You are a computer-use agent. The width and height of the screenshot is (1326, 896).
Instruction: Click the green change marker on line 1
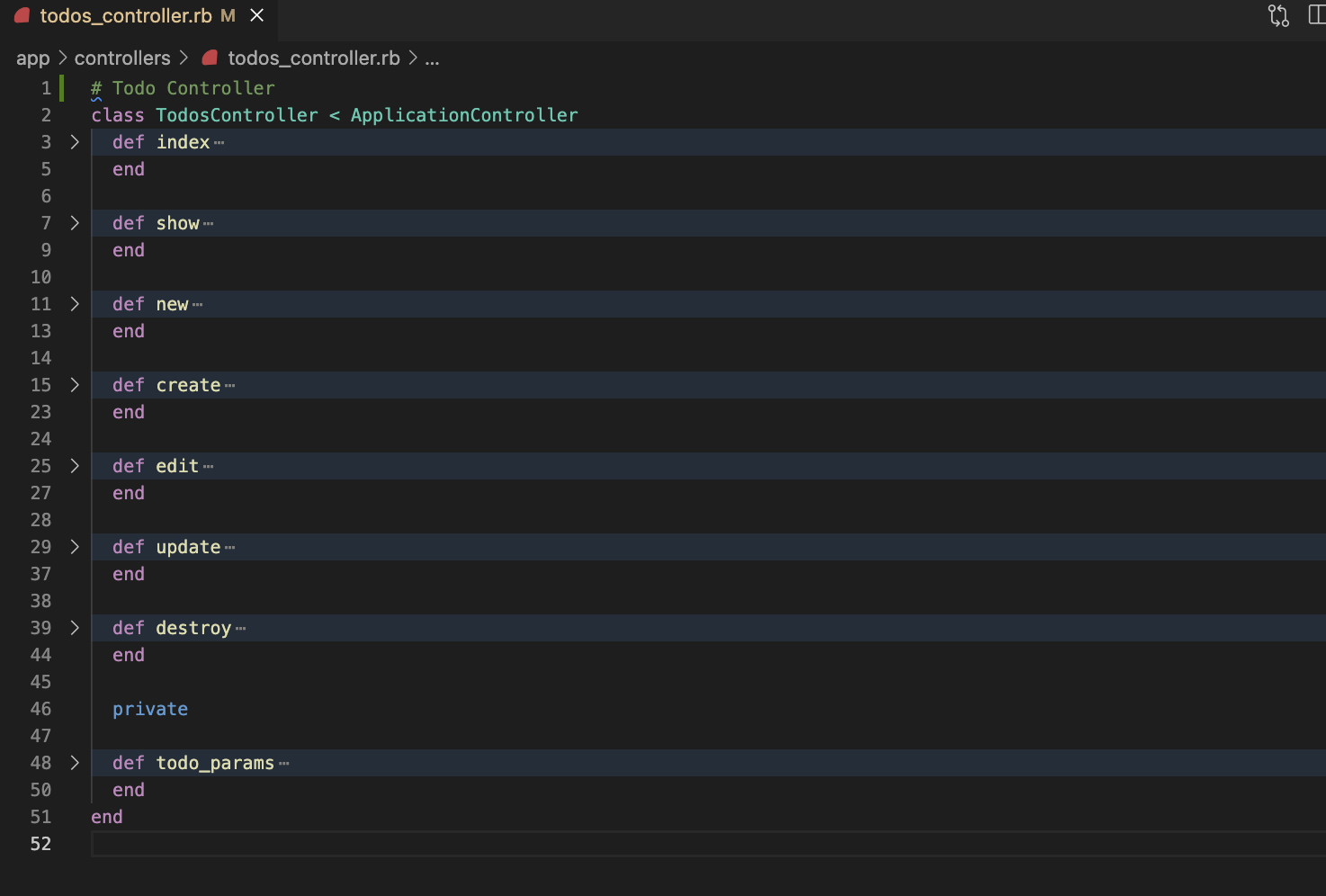click(x=61, y=88)
